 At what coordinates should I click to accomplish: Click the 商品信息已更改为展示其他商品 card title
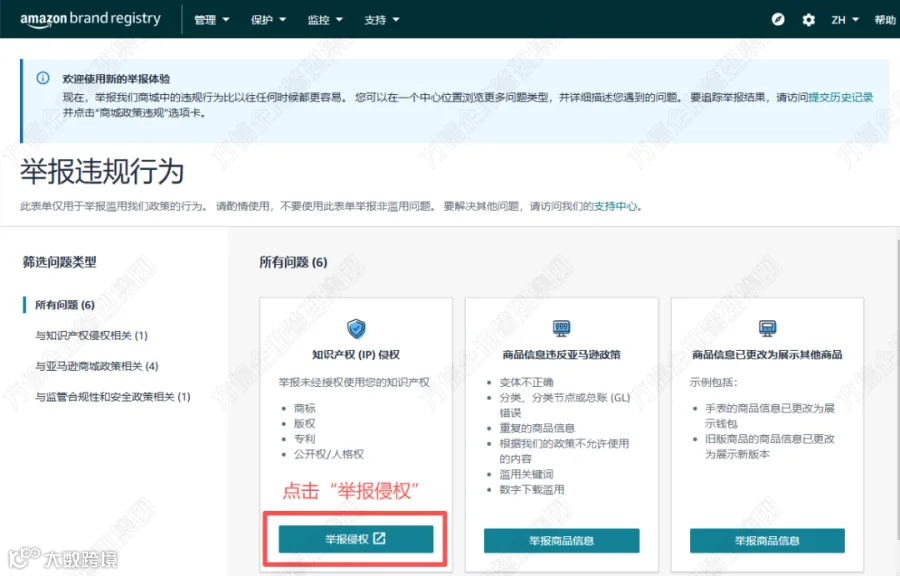(x=767, y=355)
